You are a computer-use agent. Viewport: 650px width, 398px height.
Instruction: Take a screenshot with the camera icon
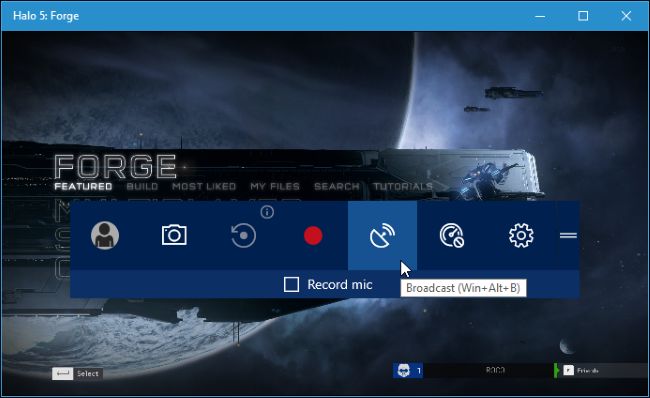point(174,235)
